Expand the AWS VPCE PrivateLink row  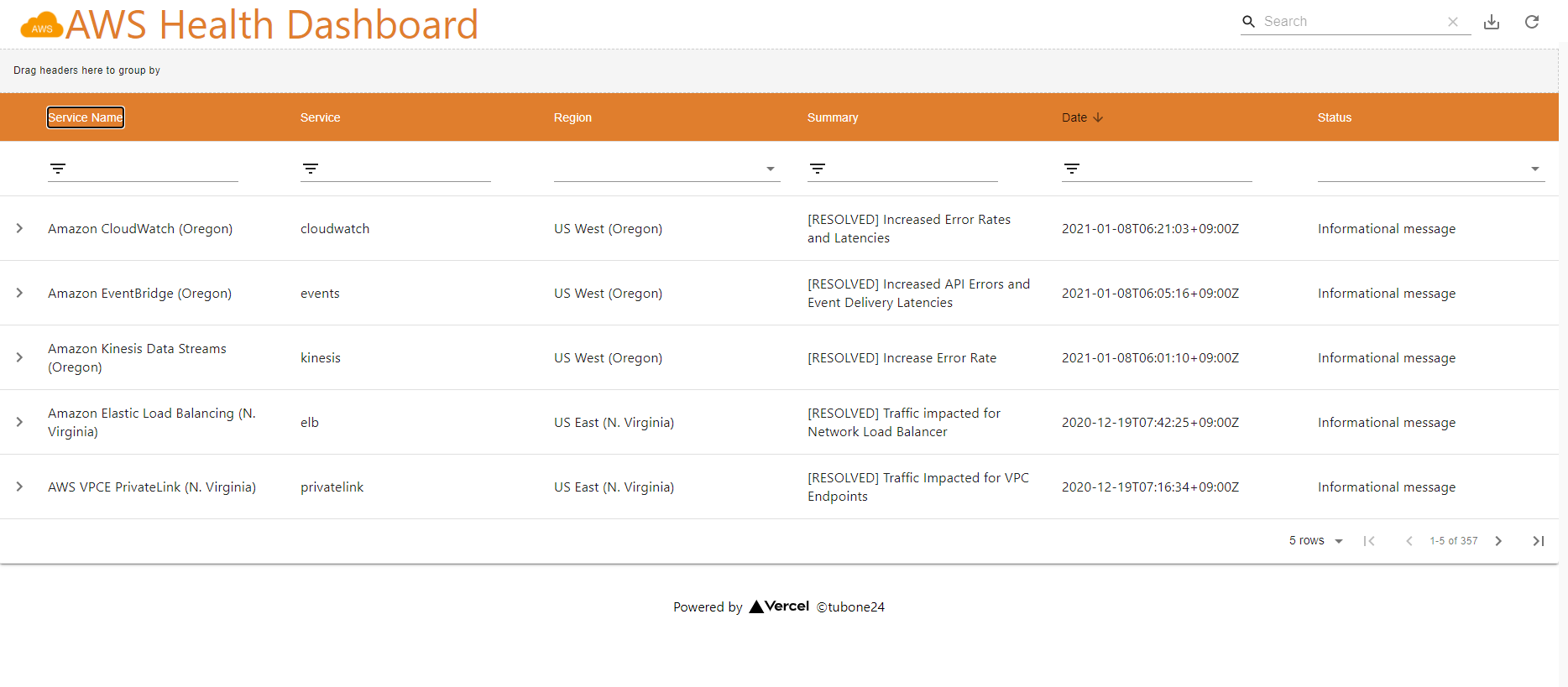pos(19,487)
